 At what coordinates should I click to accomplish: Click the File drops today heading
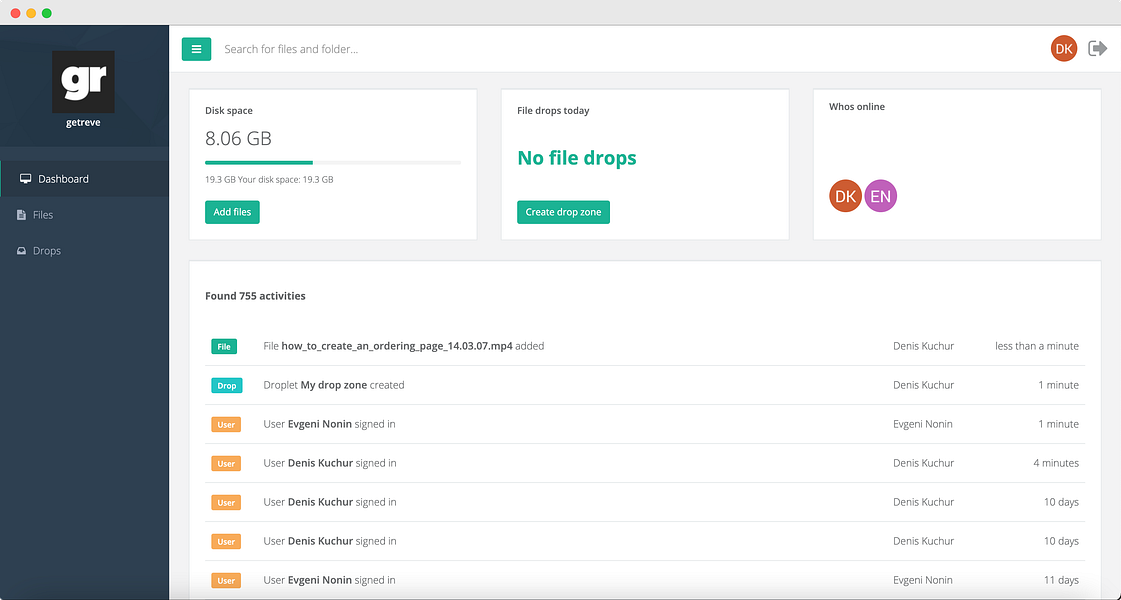553,111
